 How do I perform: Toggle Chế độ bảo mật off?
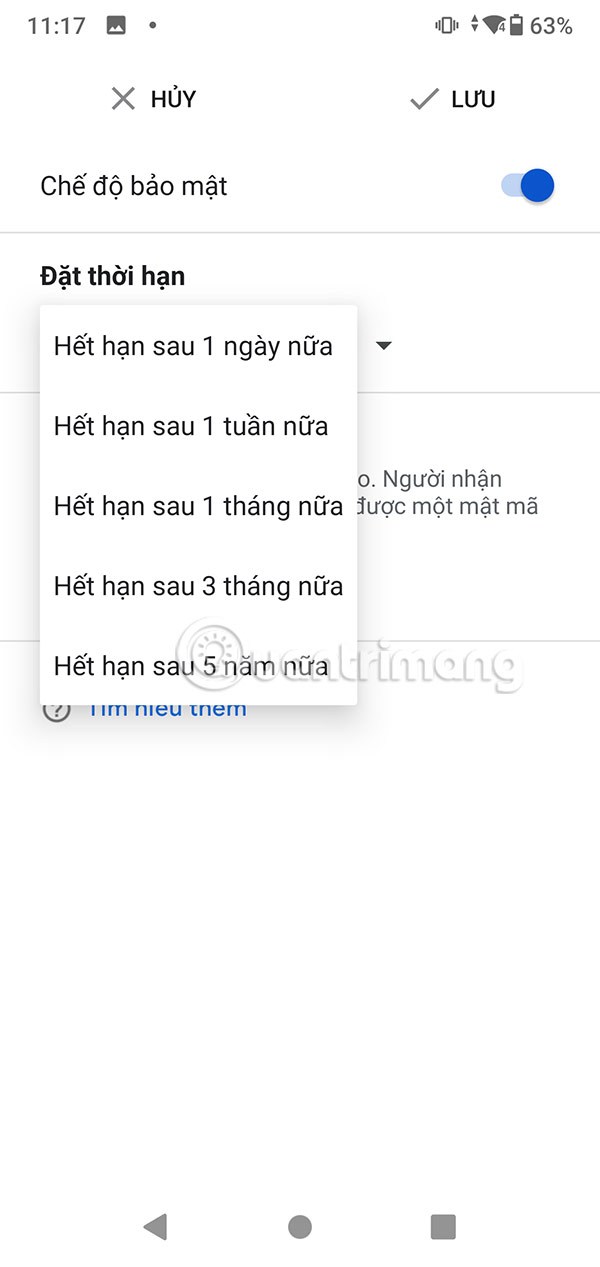click(x=522, y=185)
